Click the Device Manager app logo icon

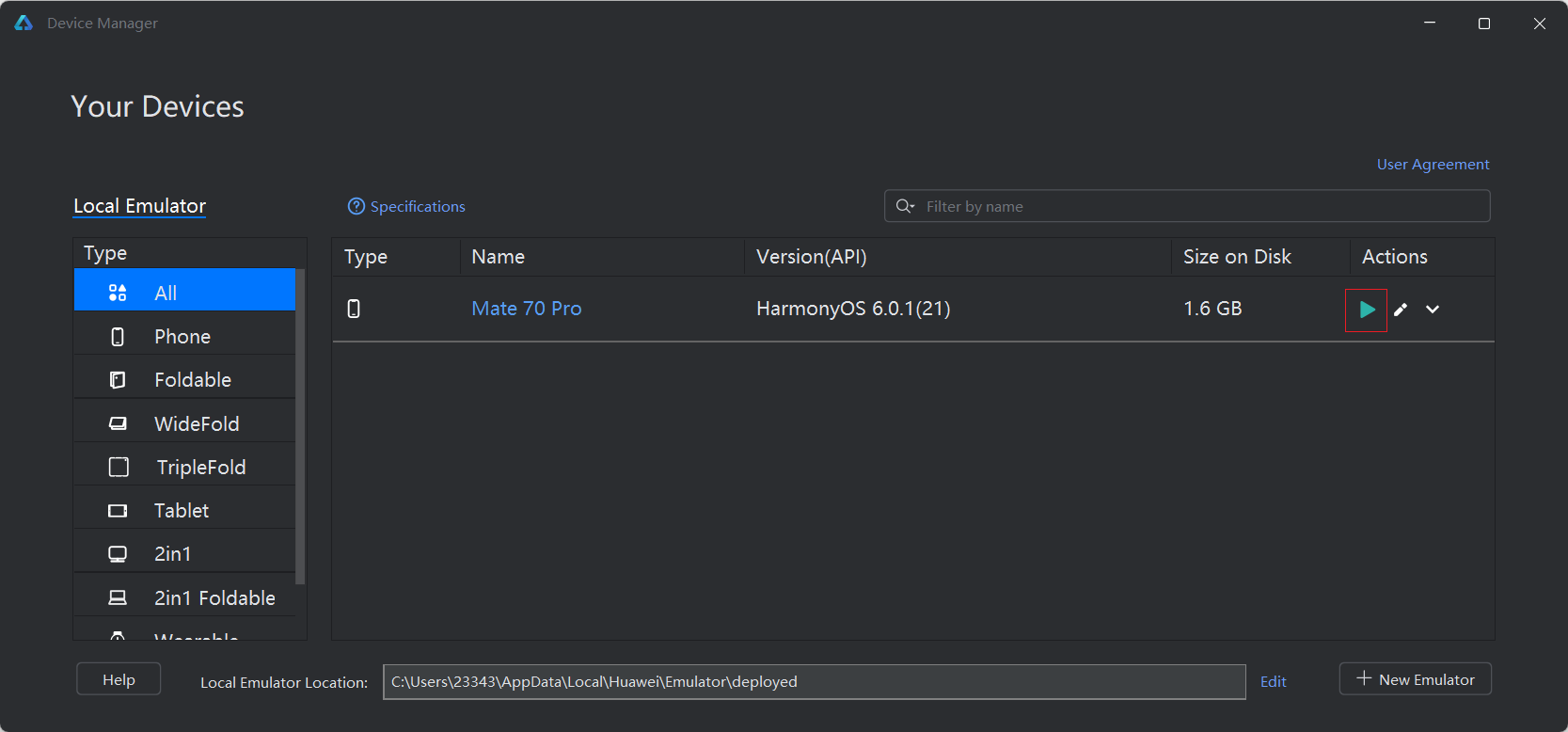[x=24, y=23]
